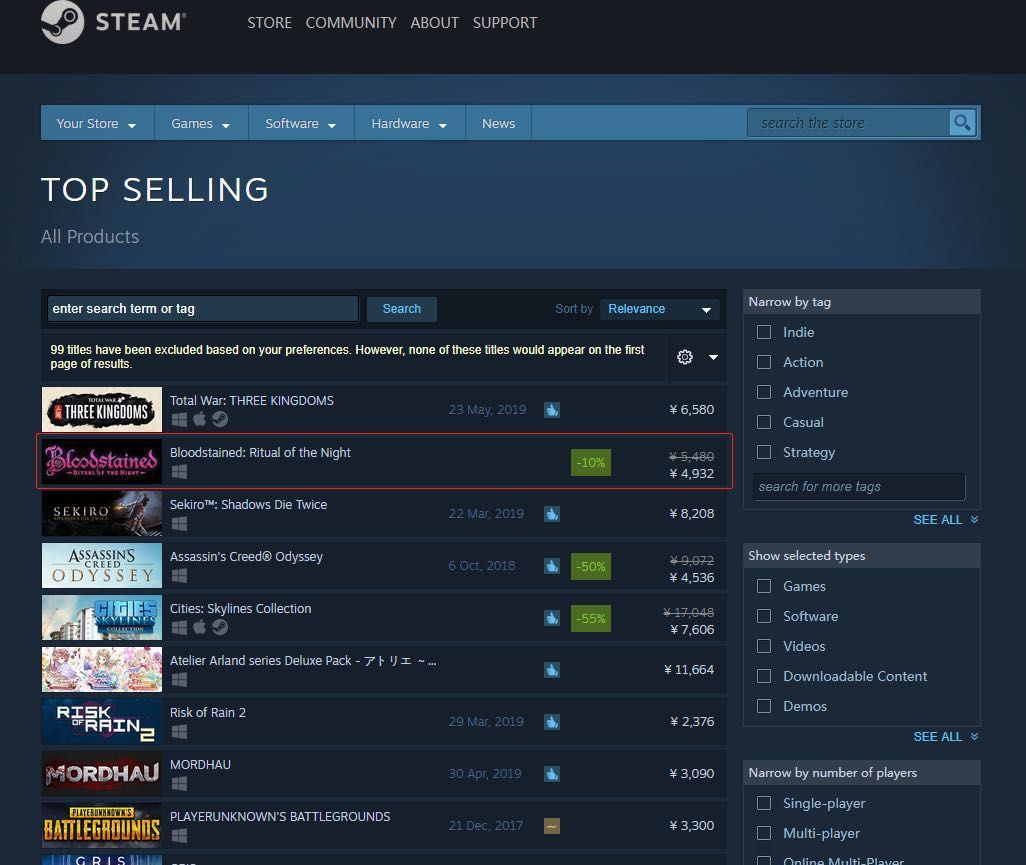The height and width of the screenshot is (865, 1026).
Task: Click Windows icon under MORDHAU
Action: 179,783
